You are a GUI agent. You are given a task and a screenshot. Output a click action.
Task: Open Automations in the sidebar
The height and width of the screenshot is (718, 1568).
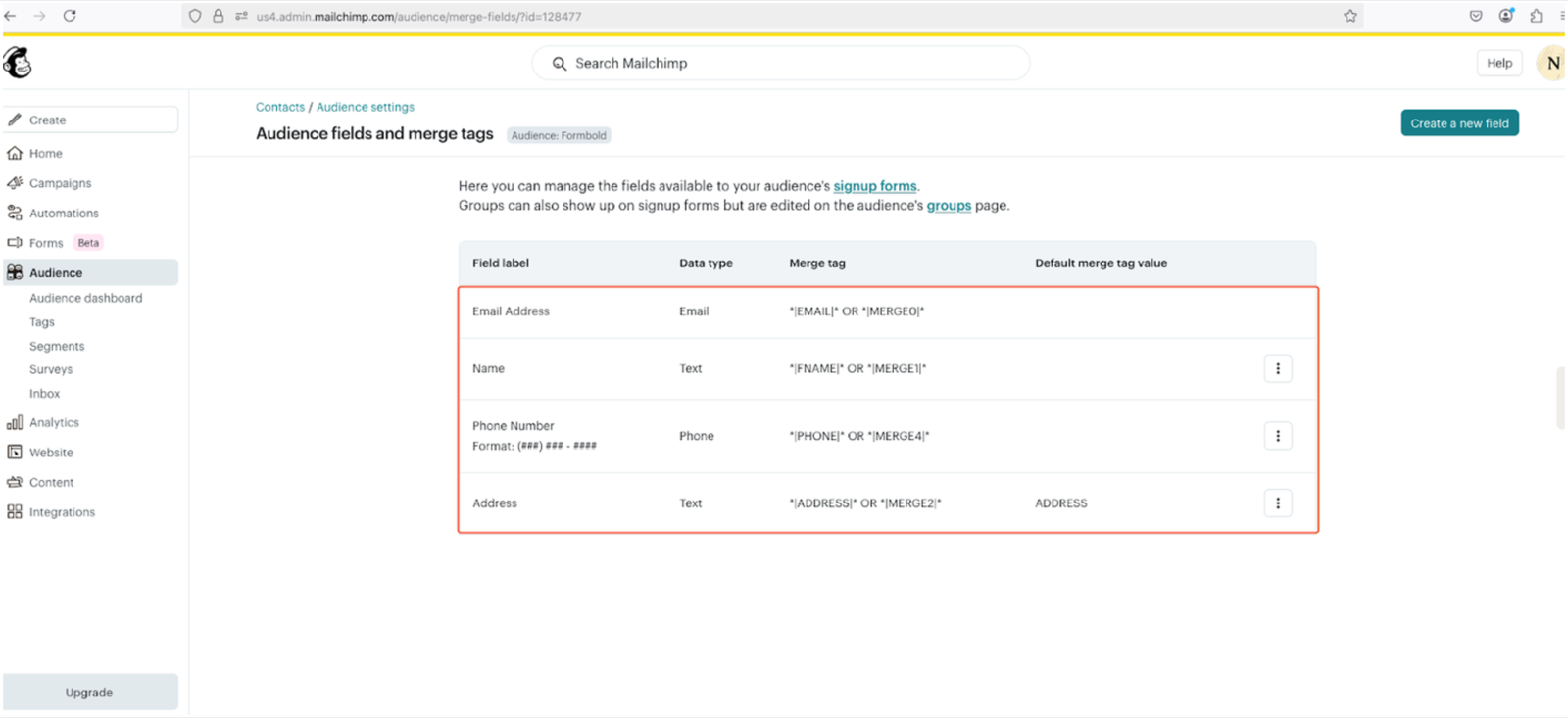click(x=64, y=214)
